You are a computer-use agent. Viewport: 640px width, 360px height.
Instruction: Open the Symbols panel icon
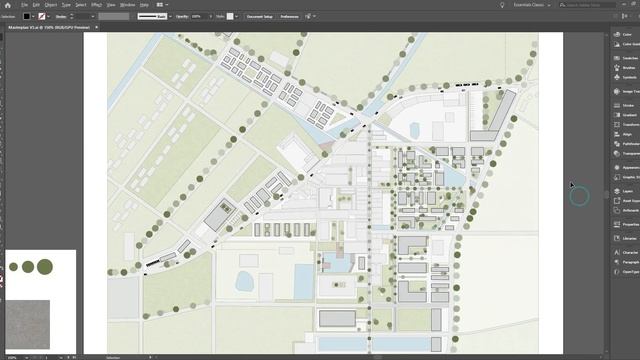617,77
